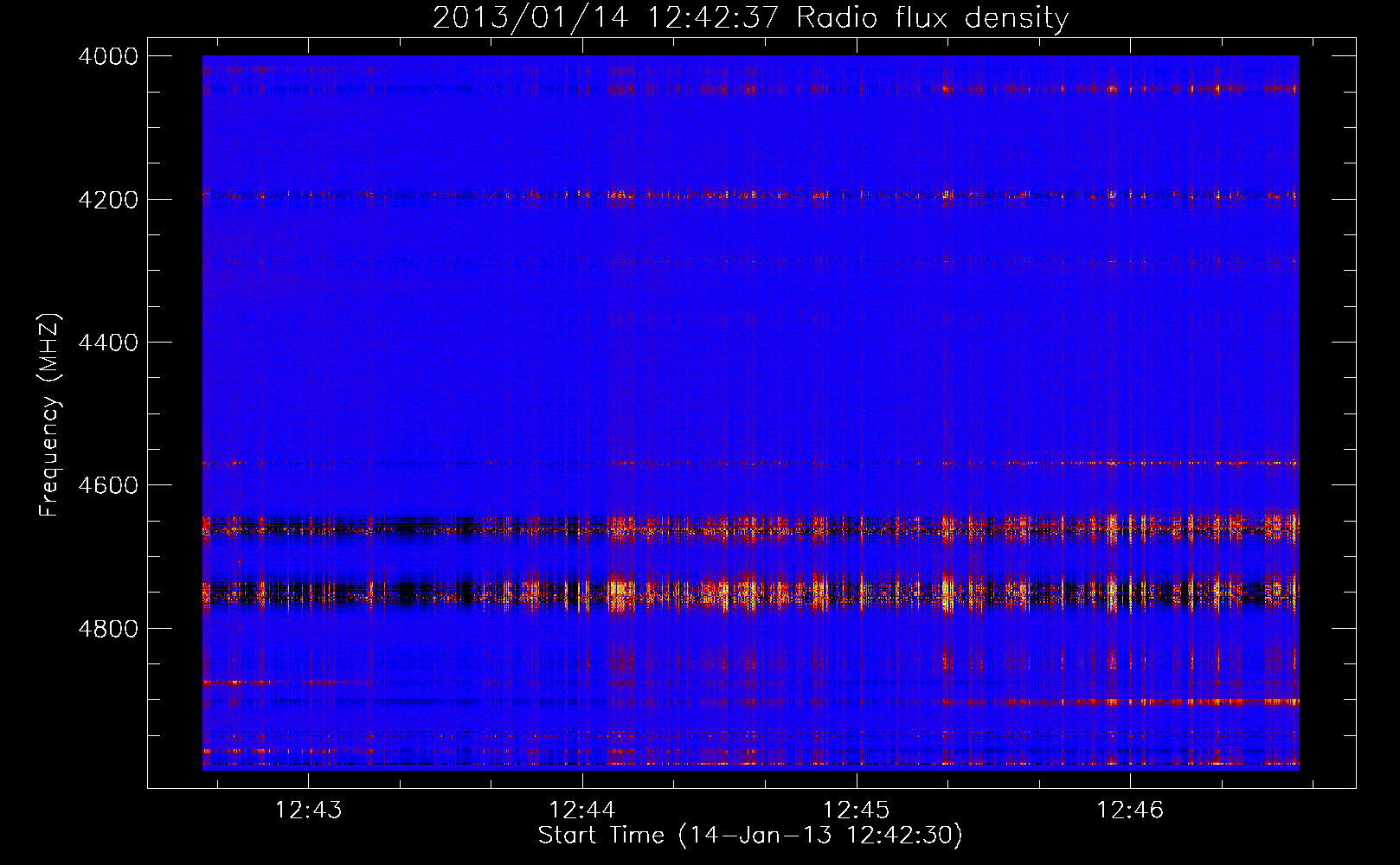Click the 12:44 time axis label
Viewport: 1400px width, 865px height.
pos(582,810)
